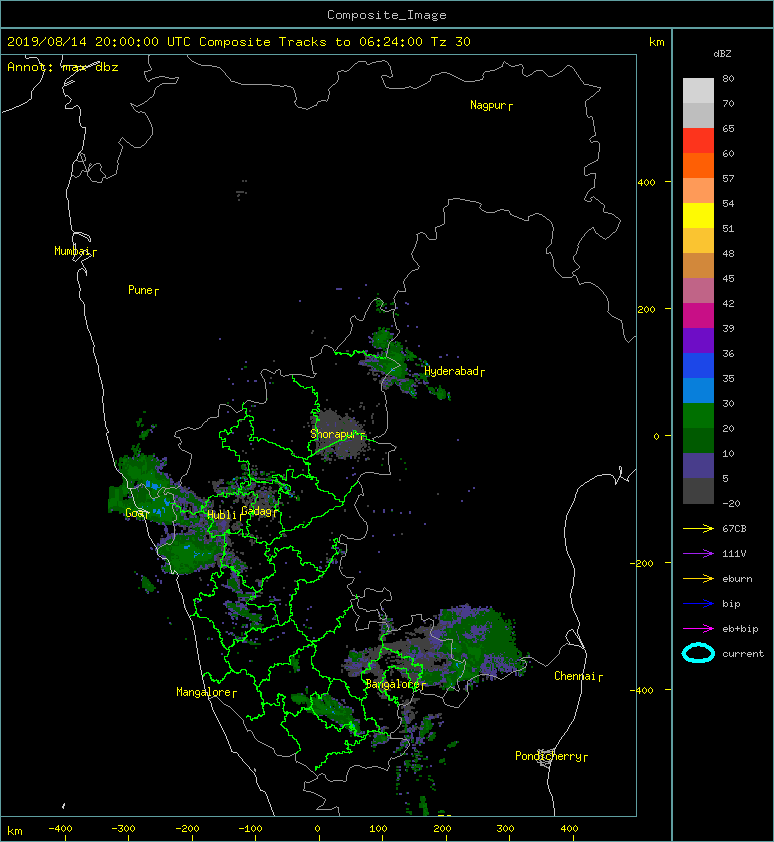Click the magenta eb+bip arrow icon
This screenshot has height=842, width=774.
coord(698,629)
